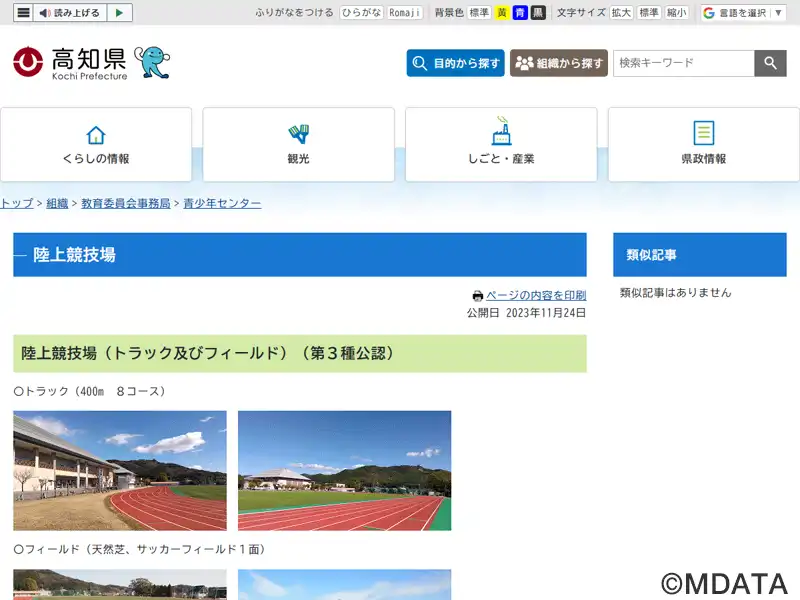Open くらしの情報 house icon tile
This screenshot has height=600, width=800.
[x=96, y=144]
